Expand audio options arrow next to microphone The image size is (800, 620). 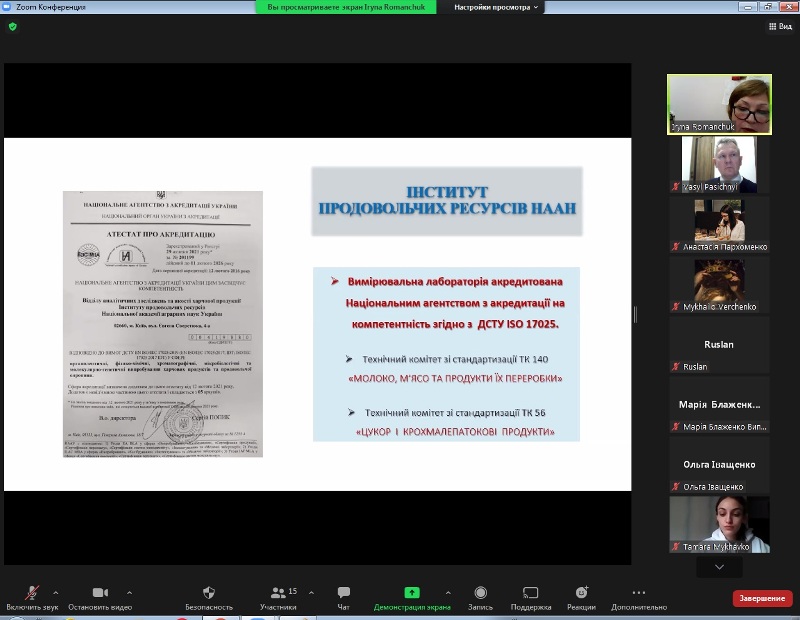click(x=56, y=592)
